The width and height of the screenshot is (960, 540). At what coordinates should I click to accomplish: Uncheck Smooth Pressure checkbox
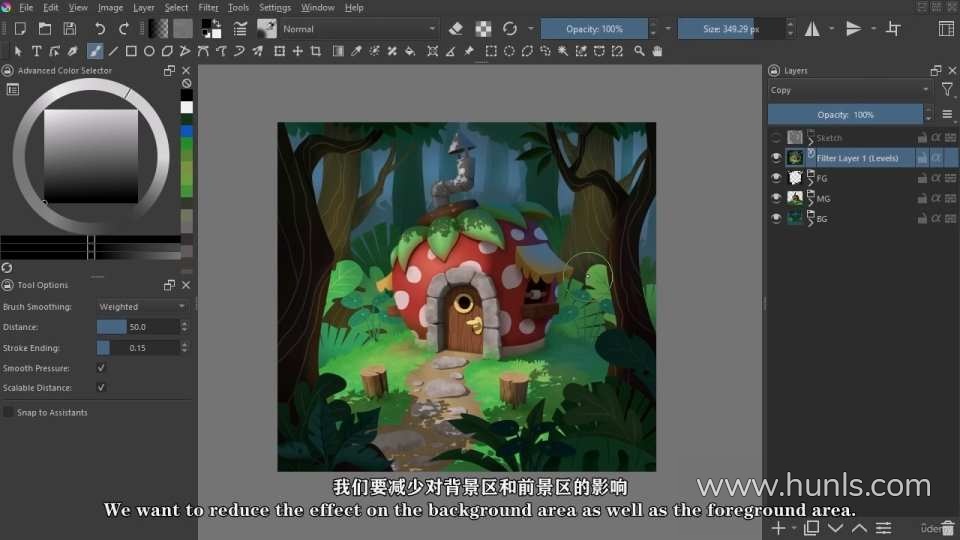101,368
